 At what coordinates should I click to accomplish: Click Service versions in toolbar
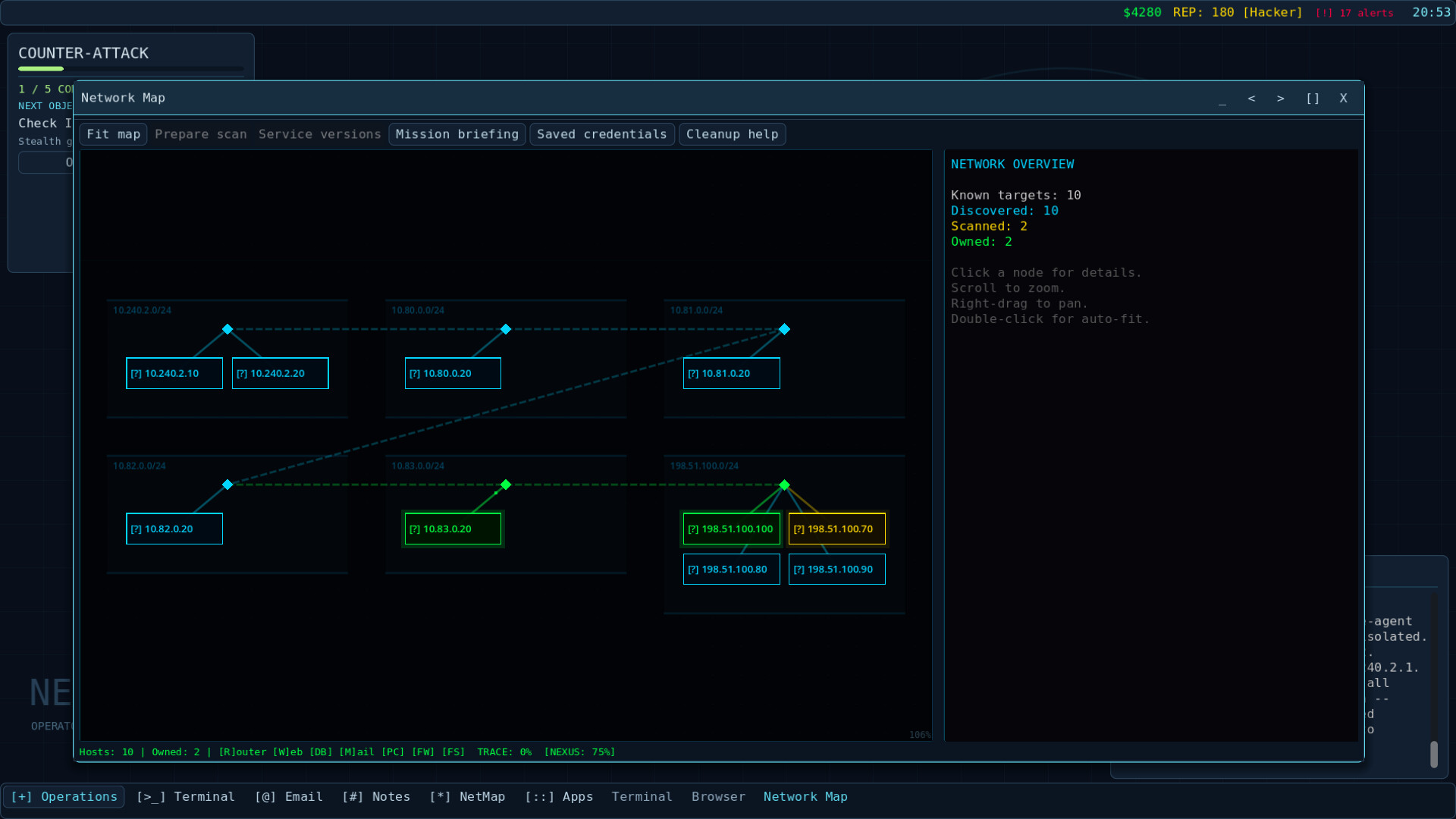(320, 134)
